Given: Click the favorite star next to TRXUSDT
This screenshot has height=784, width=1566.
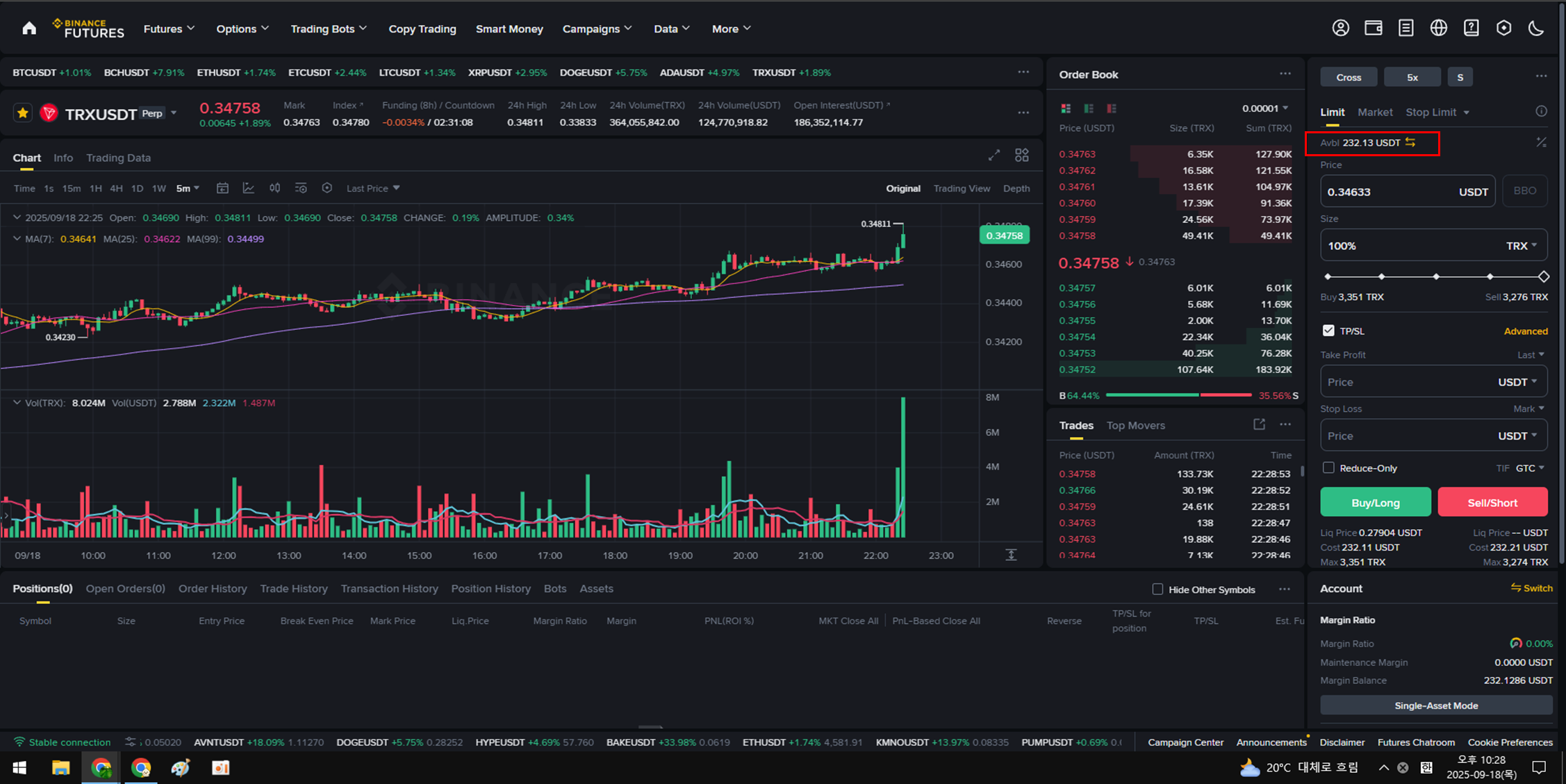Looking at the screenshot, I should click(x=23, y=113).
